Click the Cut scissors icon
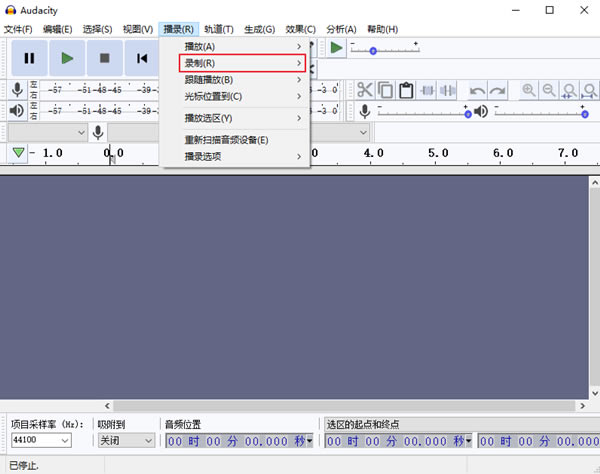600x474 pixels. click(365, 90)
